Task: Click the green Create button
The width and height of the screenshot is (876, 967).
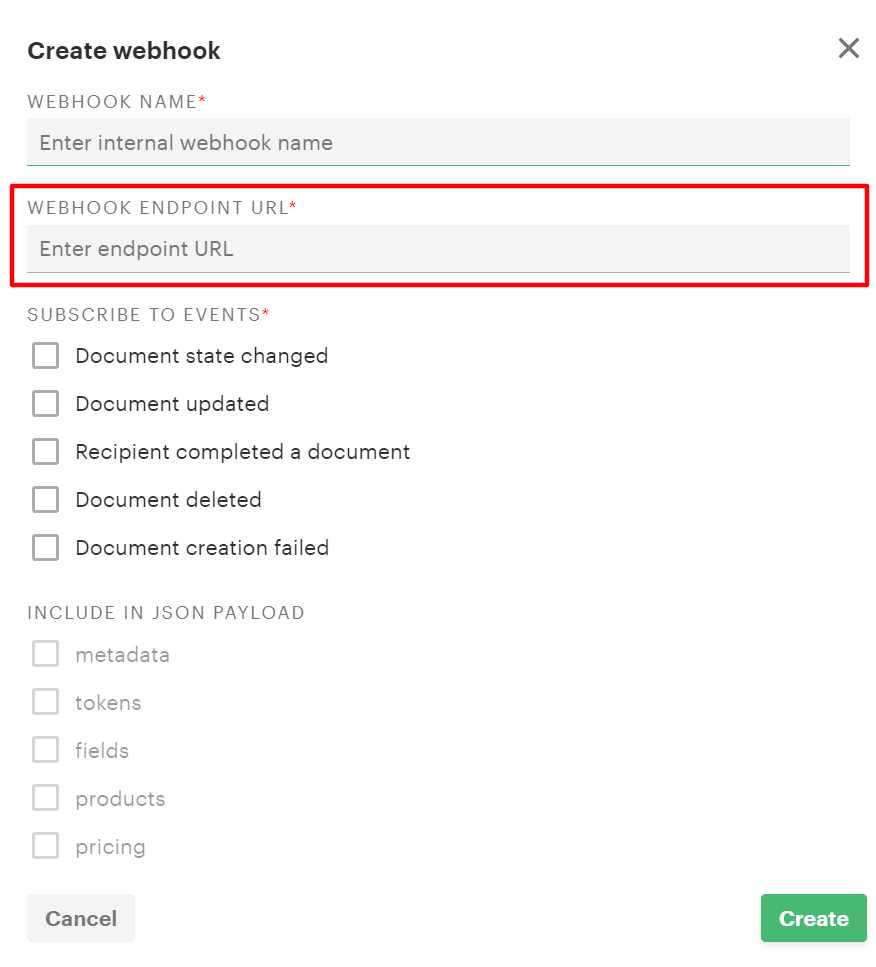Action: click(814, 918)
